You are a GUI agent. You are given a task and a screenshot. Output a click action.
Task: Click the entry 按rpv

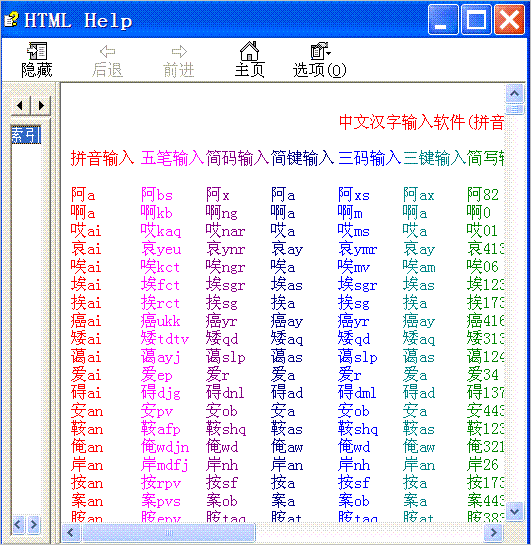pyautogui.click(x=161, y=483)
